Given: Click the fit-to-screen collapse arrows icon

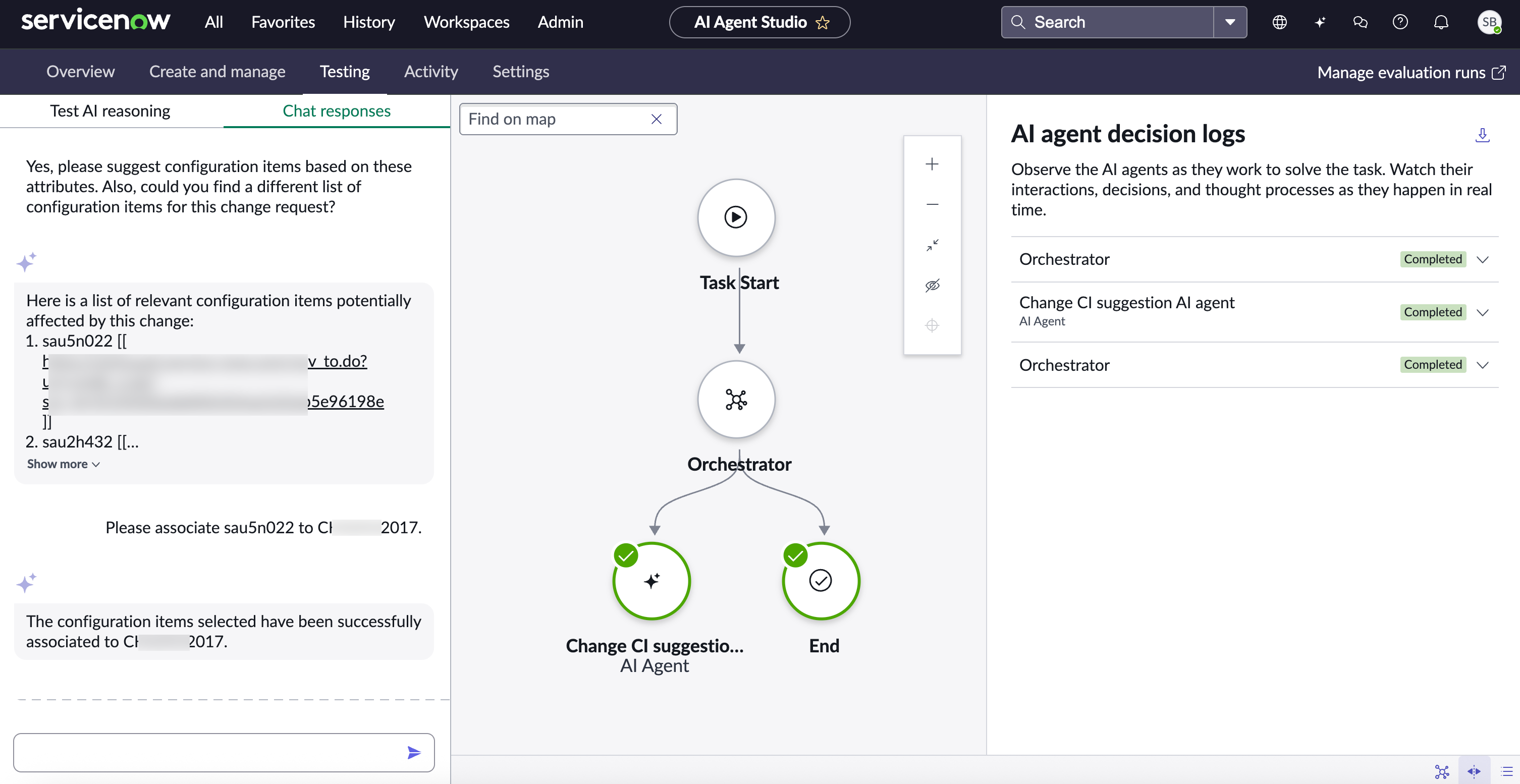Looking at the screenshot, I should pyautogui.click(x=932, y=245).
